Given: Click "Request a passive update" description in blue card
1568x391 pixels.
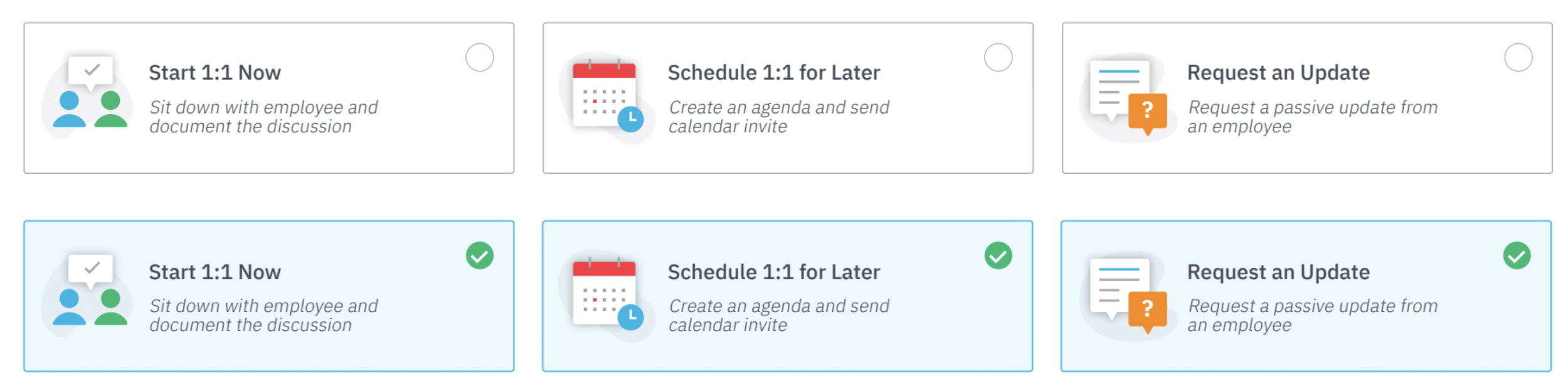Looking at the screenshot, I should click(1291, 306).
